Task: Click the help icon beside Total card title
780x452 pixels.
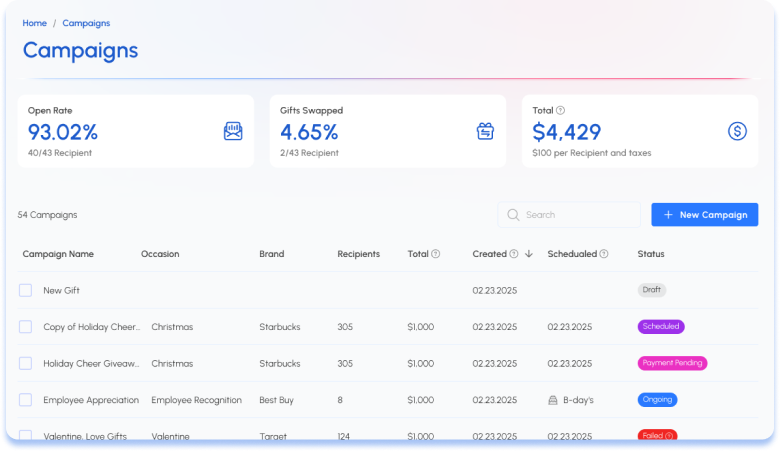Action: pos(561,110)
